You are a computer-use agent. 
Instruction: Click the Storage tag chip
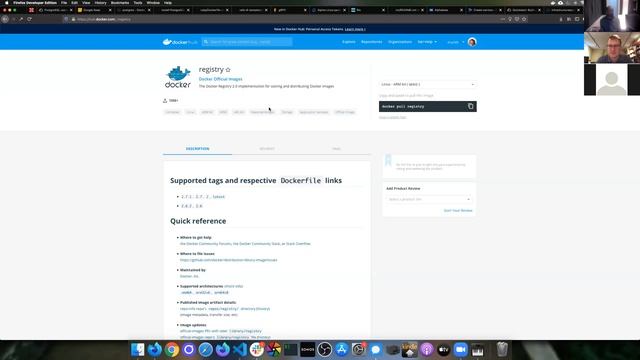(x=287, y=112)
